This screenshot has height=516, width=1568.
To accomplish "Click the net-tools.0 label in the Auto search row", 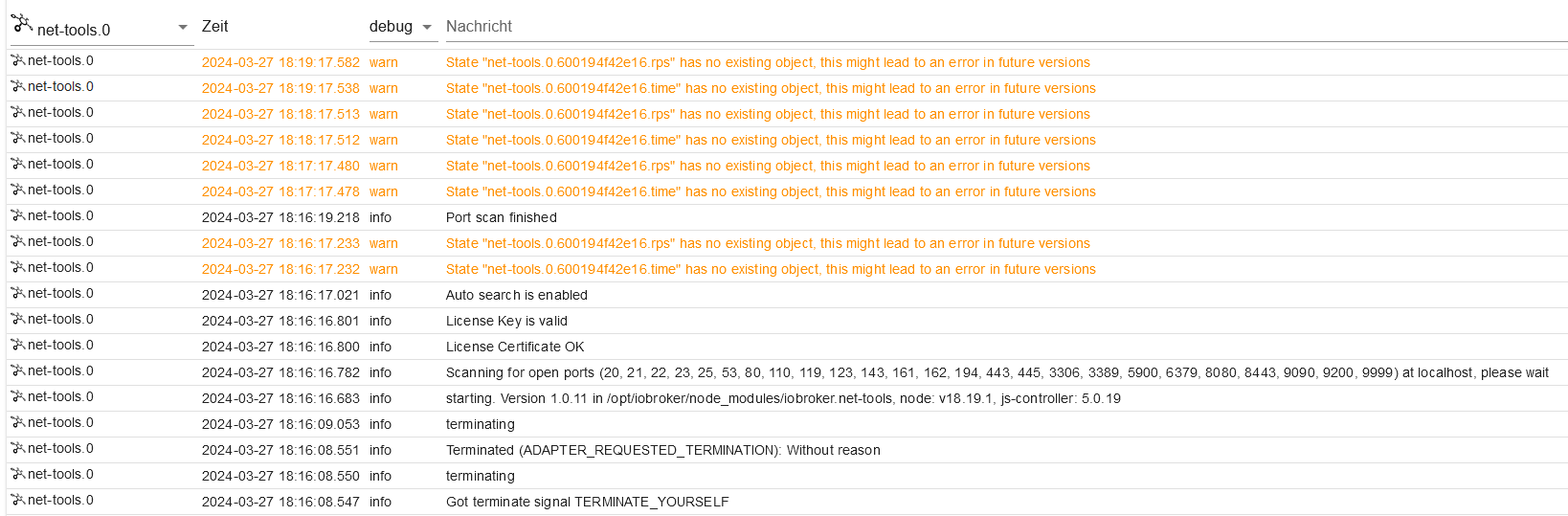I will click(60, 293).
